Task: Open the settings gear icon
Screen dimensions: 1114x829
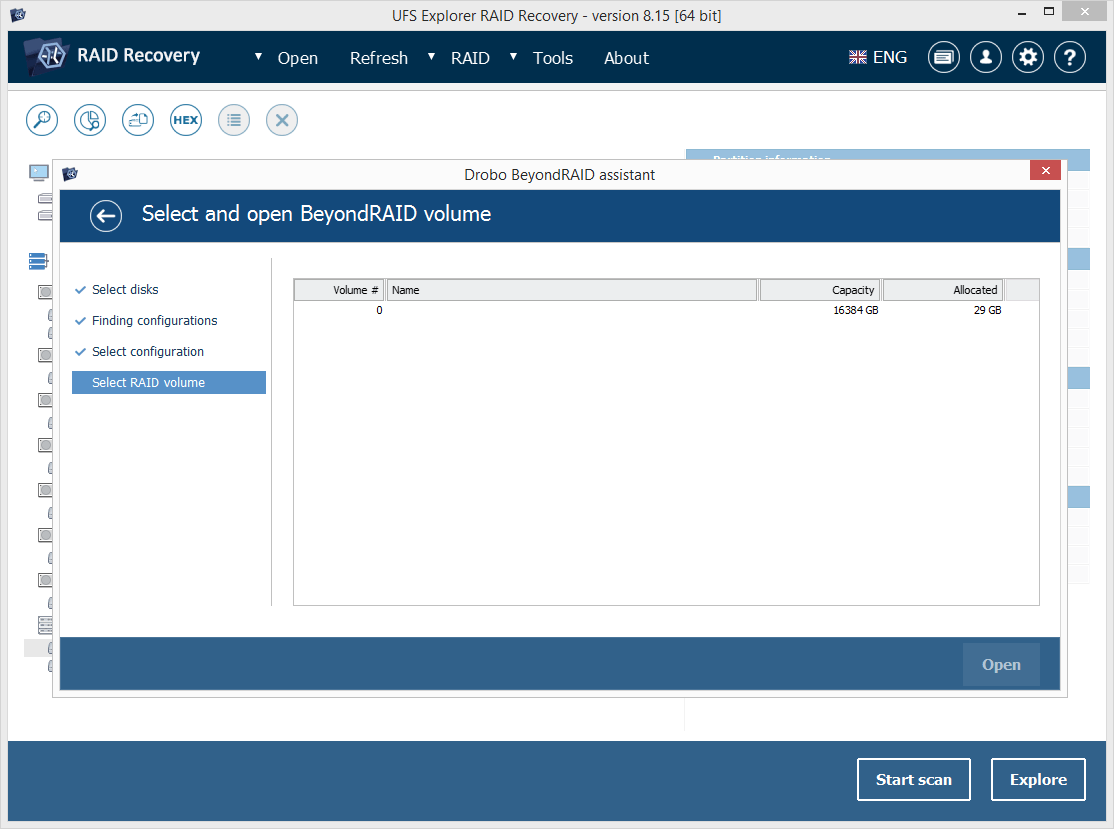Action: click(x=1028, y=58)
